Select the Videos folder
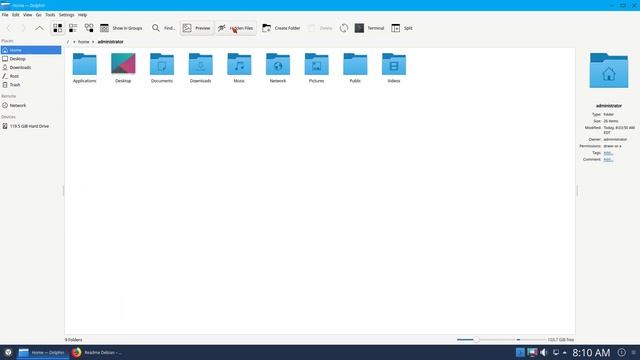 (x=394, y=68)
